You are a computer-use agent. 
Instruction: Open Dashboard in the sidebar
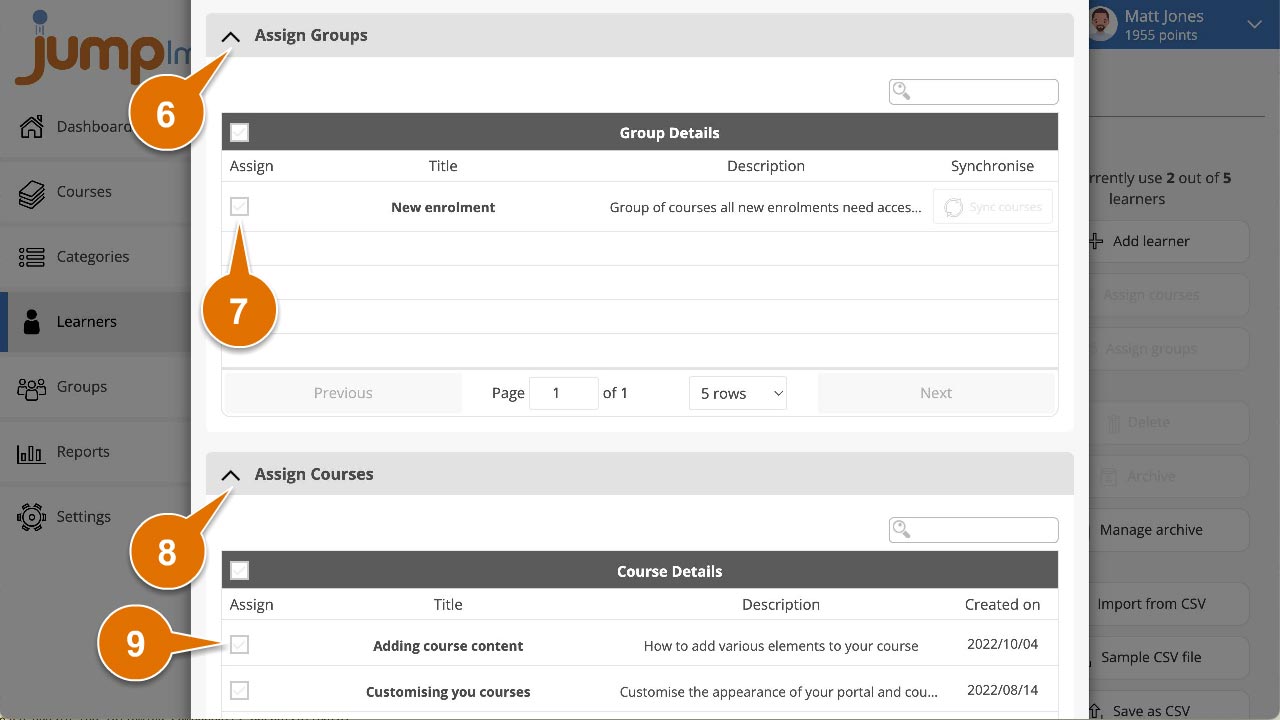click(95, 127)
